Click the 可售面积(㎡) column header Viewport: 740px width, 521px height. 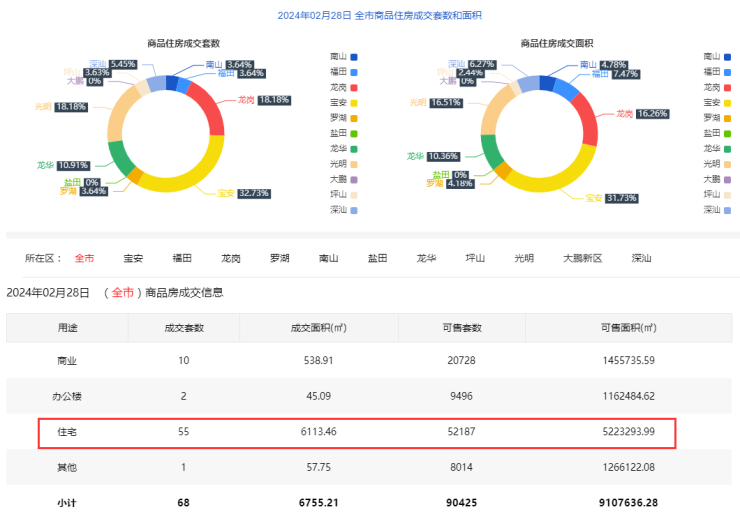[x=628, y=327]
